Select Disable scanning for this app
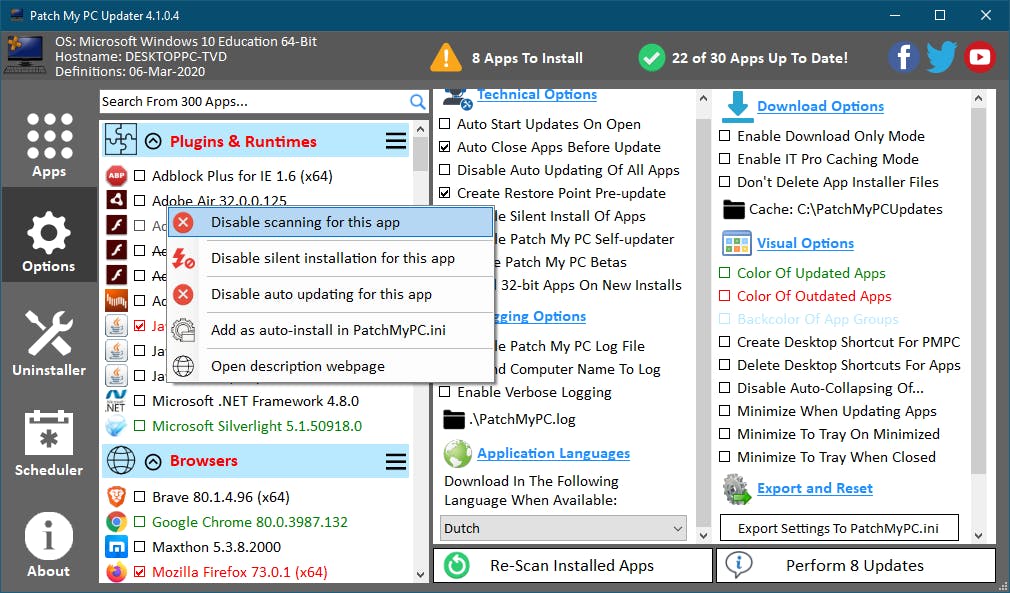The height and width of the screenshot is (593, 1010). point(330,222)
